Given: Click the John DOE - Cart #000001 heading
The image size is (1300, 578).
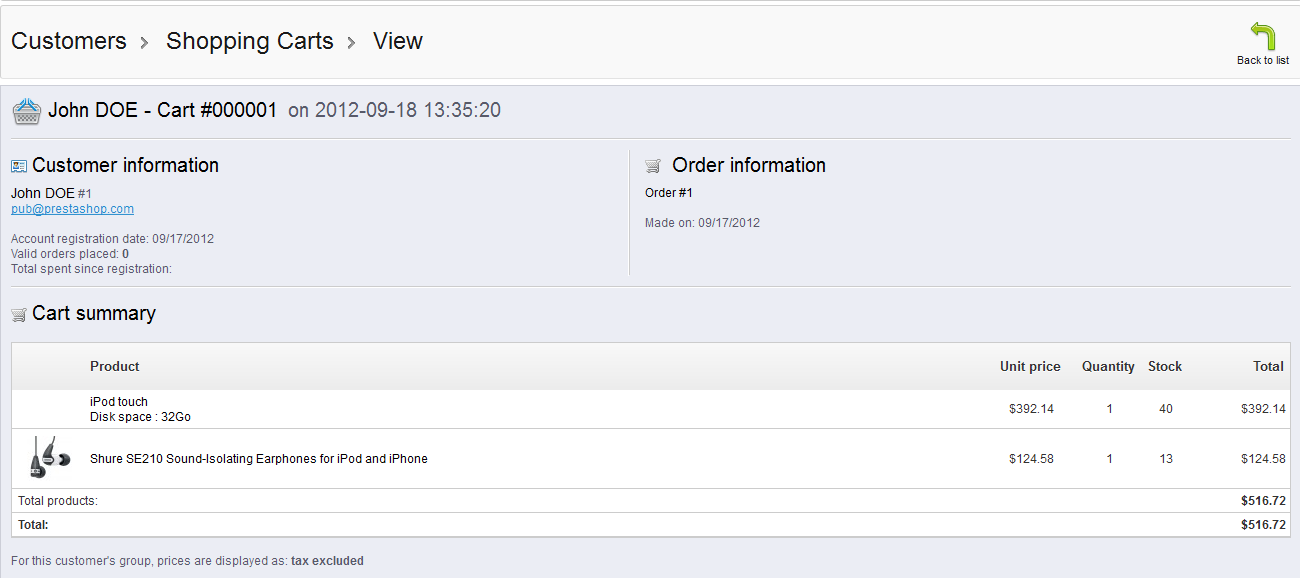Looking at the screenshot, I should pos(162,111).
